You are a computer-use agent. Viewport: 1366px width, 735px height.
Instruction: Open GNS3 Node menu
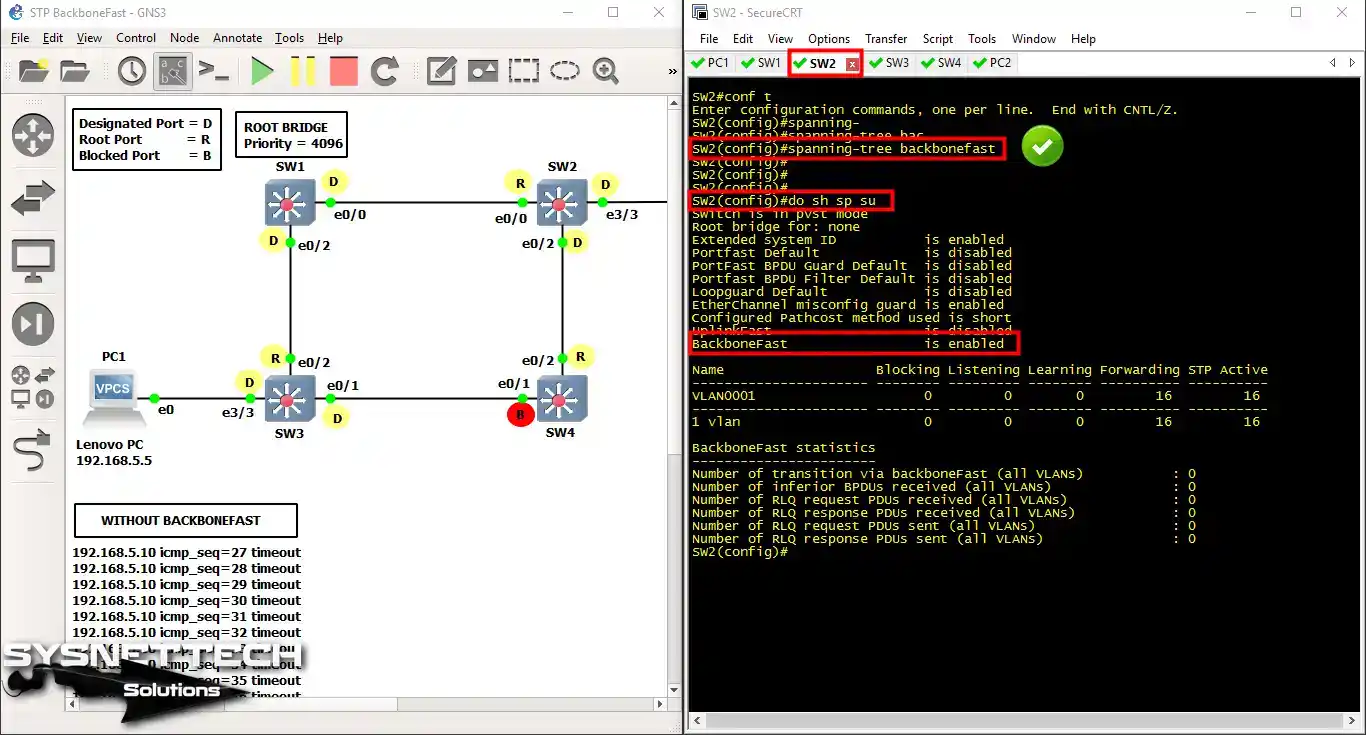[185, 38]
